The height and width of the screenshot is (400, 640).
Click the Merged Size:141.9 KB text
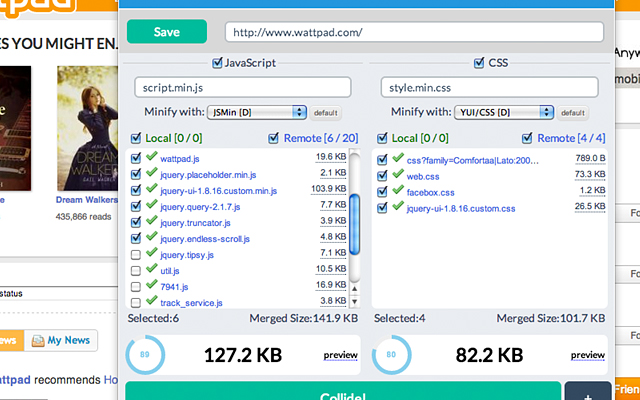[x=304, y=318]
